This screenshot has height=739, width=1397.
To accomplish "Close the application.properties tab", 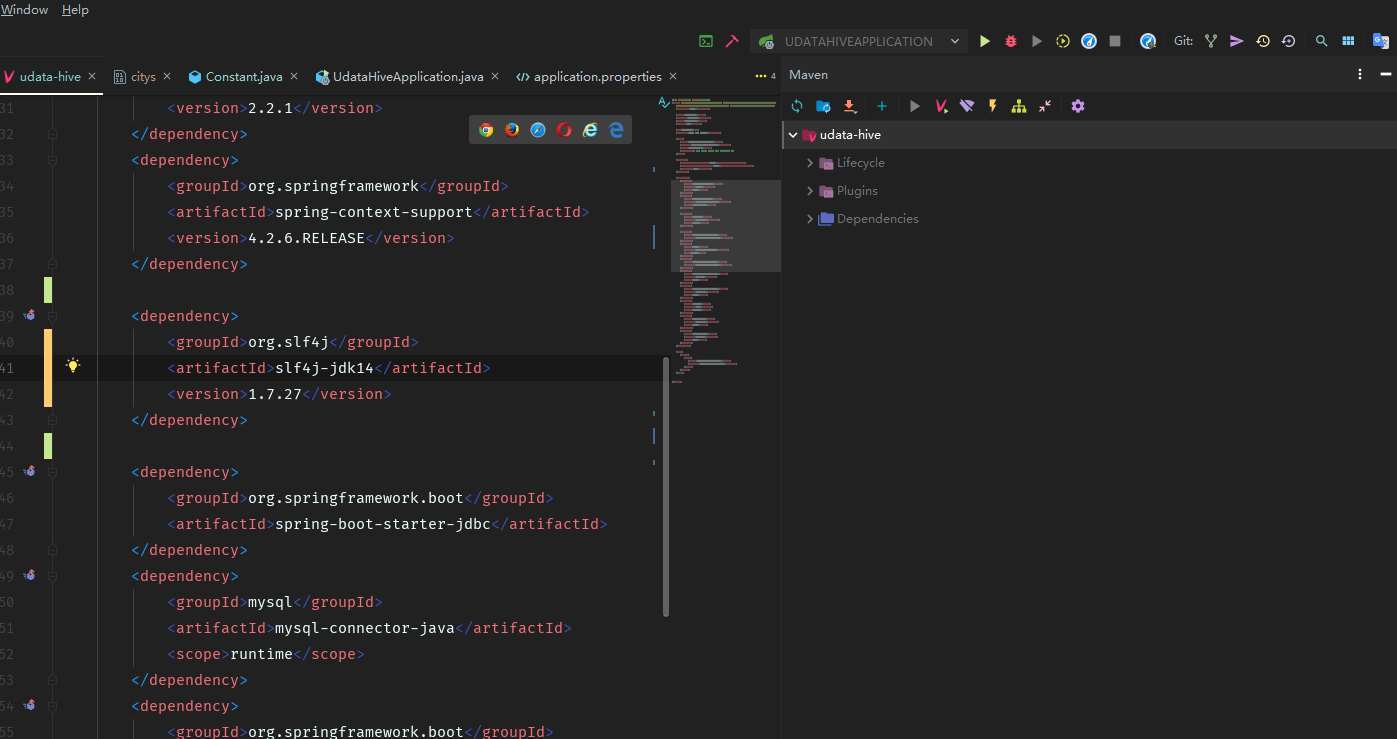I will (x=673, y=77).
